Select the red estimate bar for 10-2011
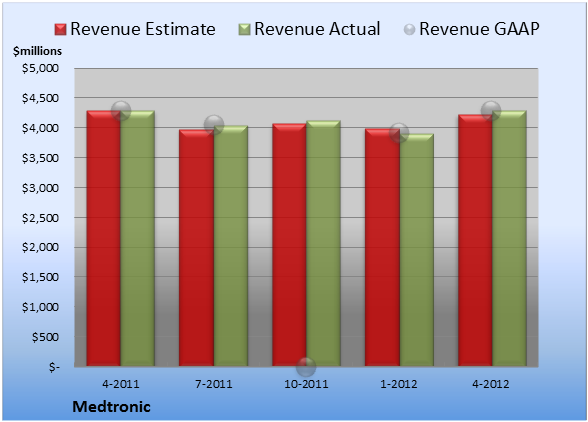The width and height of the screenshot is (588, 422). (290, 245)
